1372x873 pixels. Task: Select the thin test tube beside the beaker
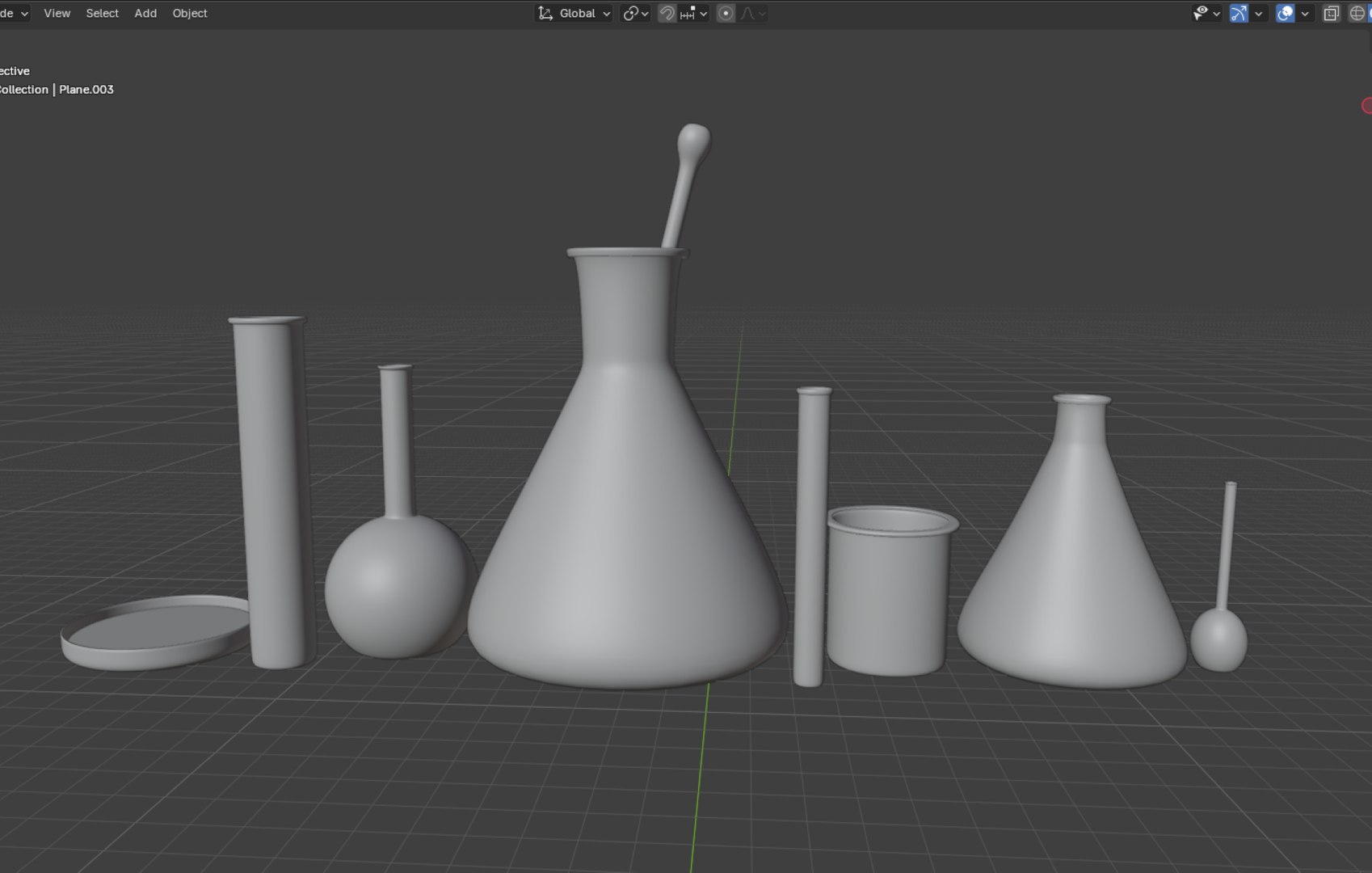[811, 538]
